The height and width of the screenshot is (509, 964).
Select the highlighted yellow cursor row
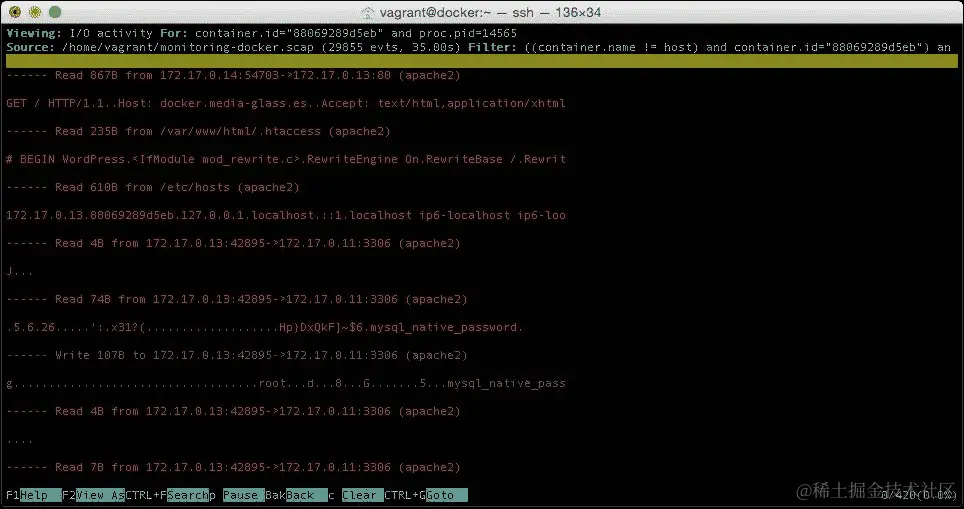point(482,61)
